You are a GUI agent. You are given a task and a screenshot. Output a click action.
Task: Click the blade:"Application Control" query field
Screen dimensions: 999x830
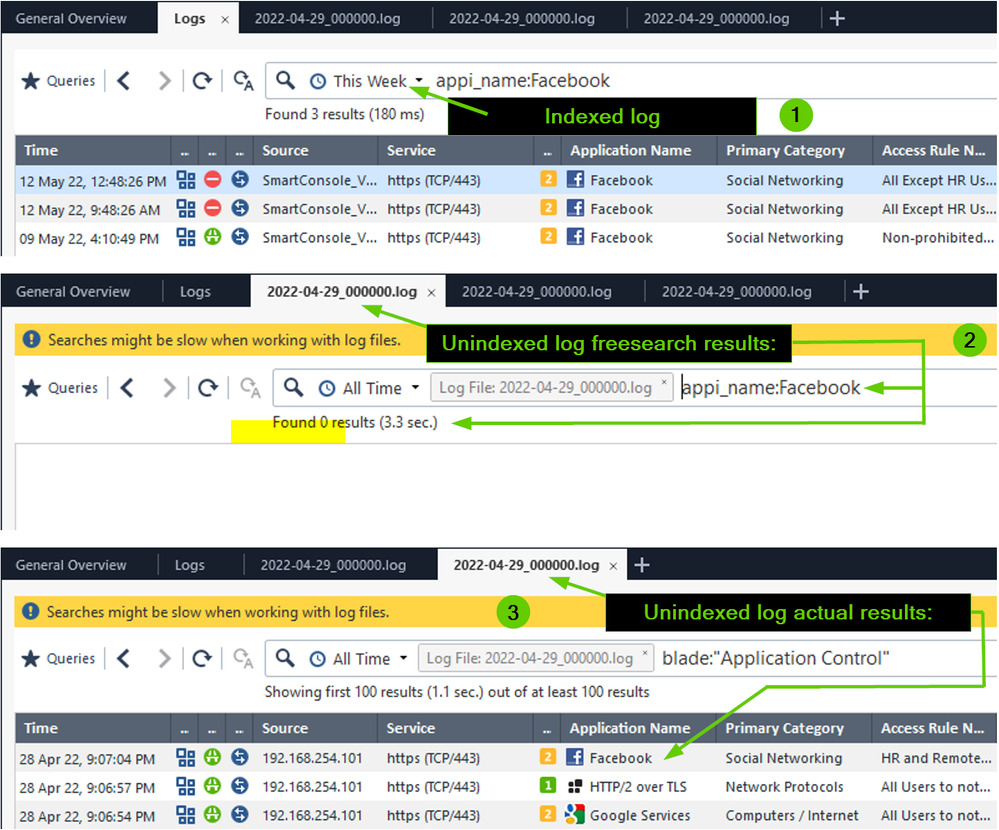tap(775, 659)
